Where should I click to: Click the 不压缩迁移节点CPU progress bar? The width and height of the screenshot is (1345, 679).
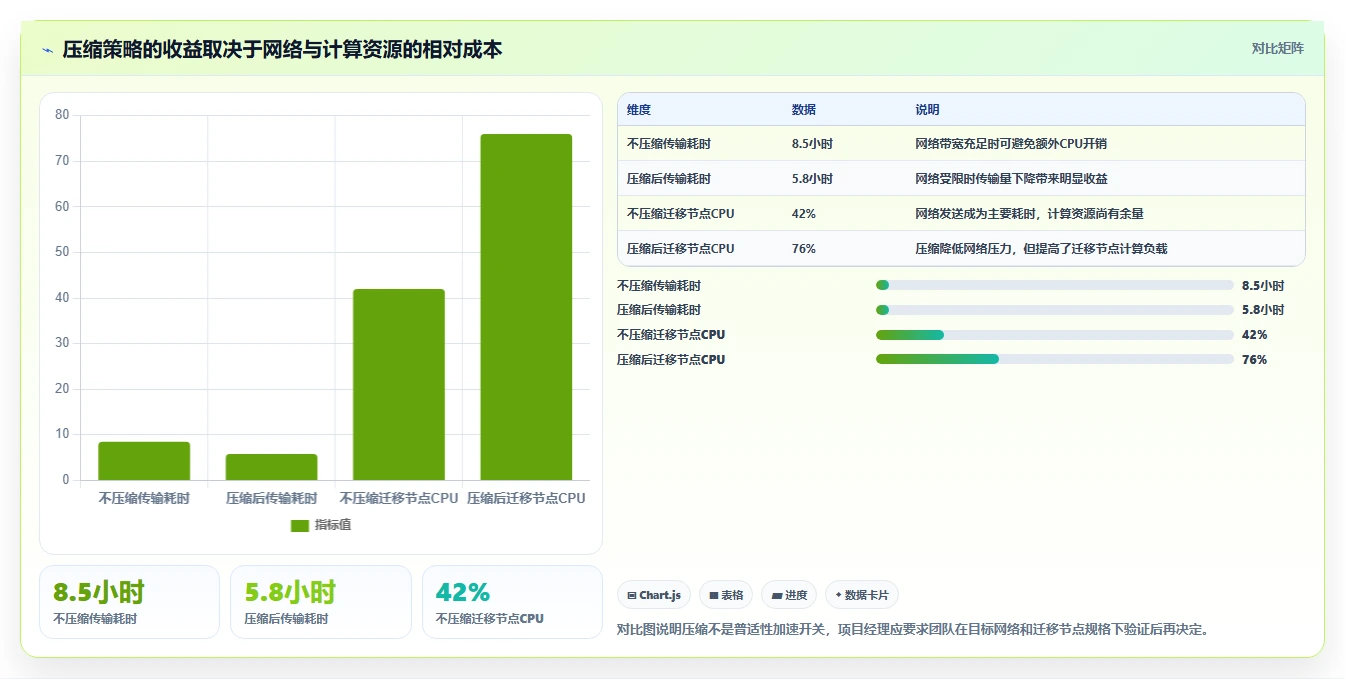pyautogui.click(x=1054, y=335)
